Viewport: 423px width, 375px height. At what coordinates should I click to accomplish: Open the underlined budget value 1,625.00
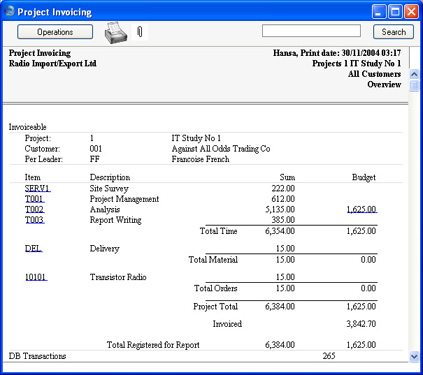click(x=362, y=209)
